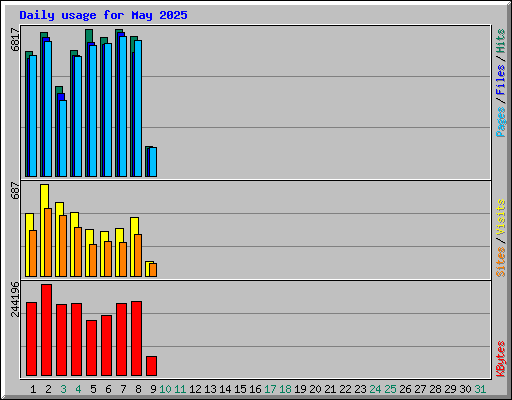Click the 'Daily usage for May 2025' title
The width and height of the screenshot is (512, 400).
(x=103, y=15)
